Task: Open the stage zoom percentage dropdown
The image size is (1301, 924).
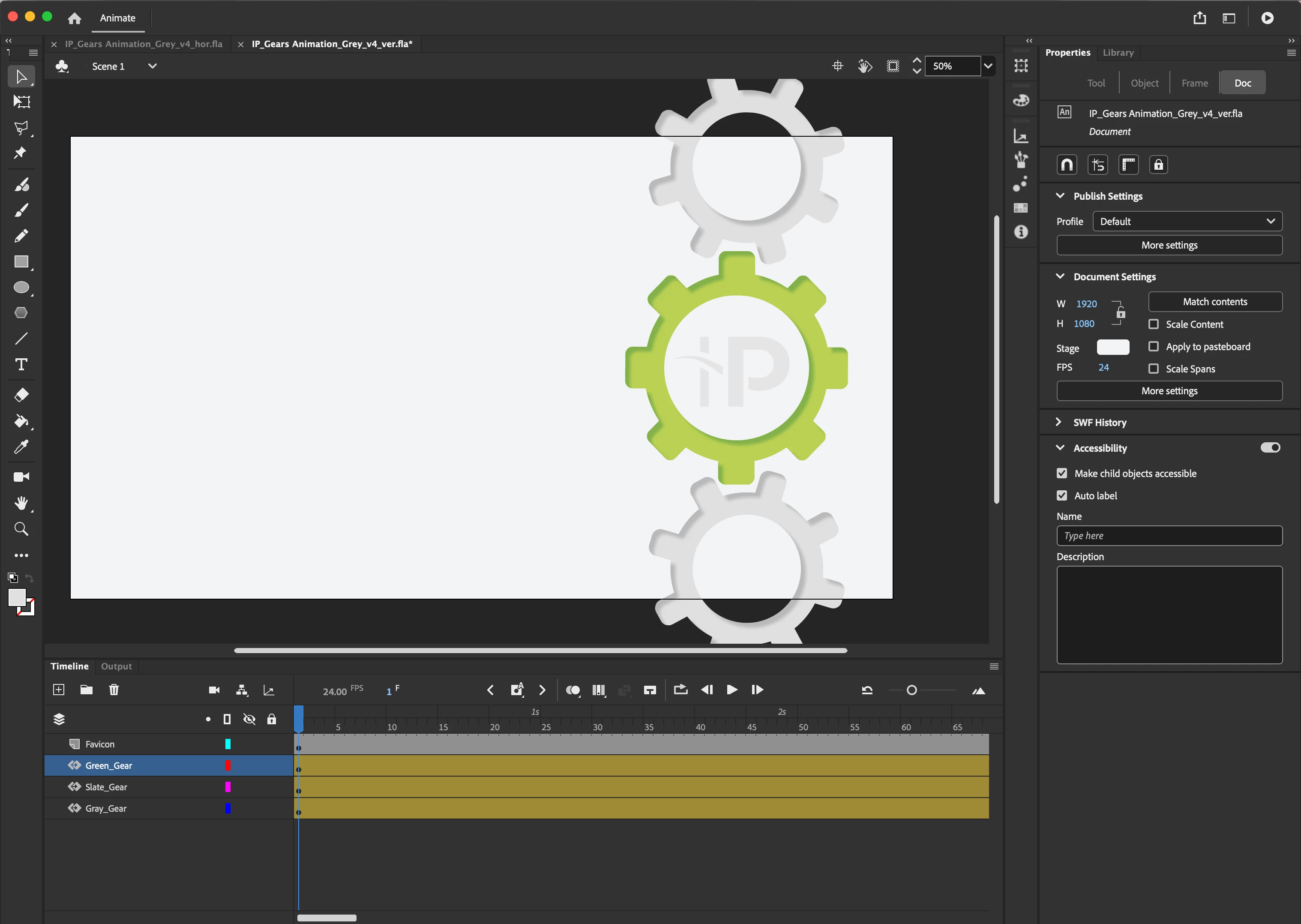Action: coord(988,66)
